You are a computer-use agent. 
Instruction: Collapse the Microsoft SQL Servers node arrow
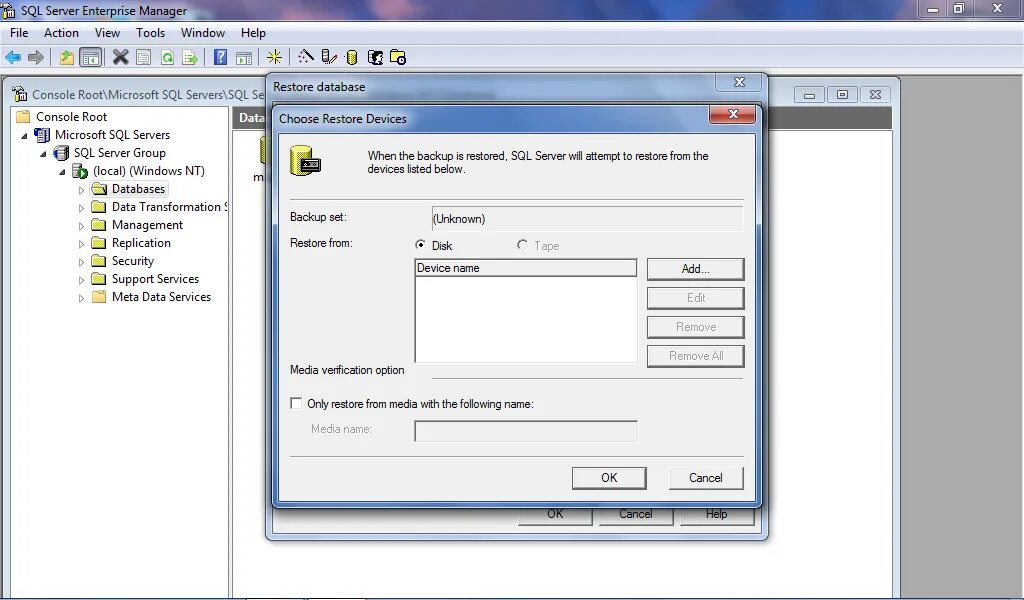[24, 136]
